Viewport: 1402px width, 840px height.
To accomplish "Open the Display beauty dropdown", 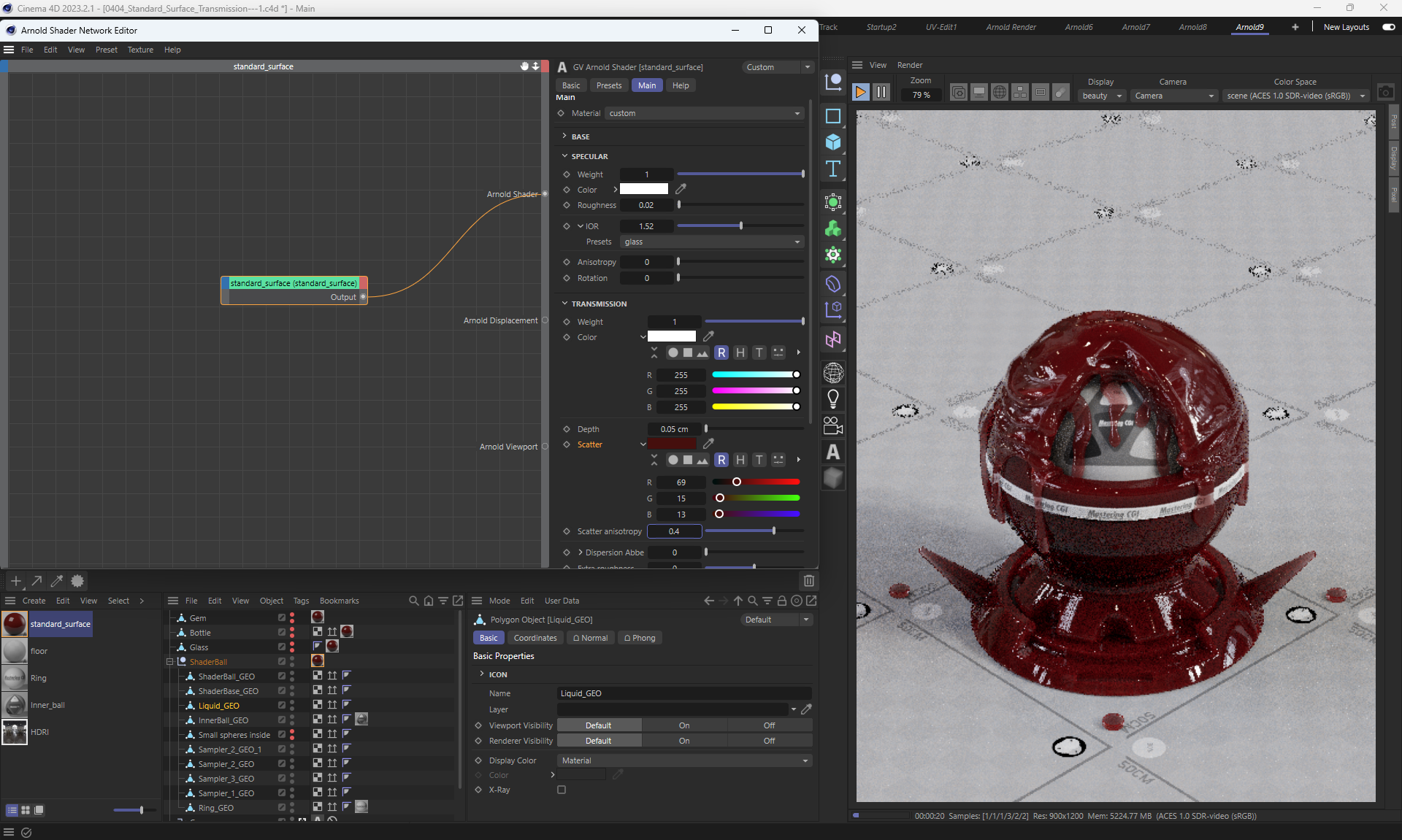I will pyautogui.click(x=1101, y=96).
